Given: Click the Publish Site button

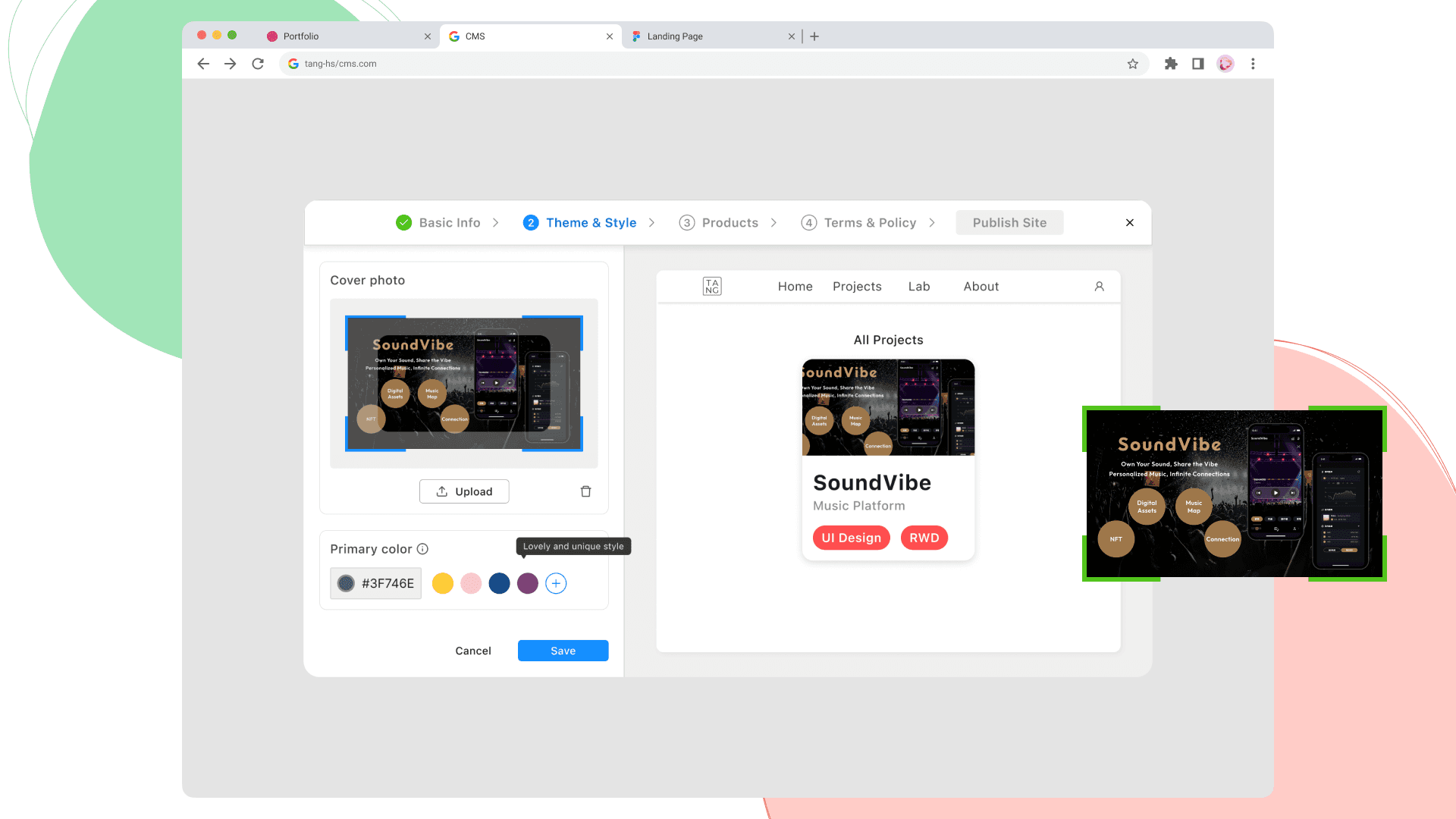Looking at the screenshot, I should [1009, 223].
